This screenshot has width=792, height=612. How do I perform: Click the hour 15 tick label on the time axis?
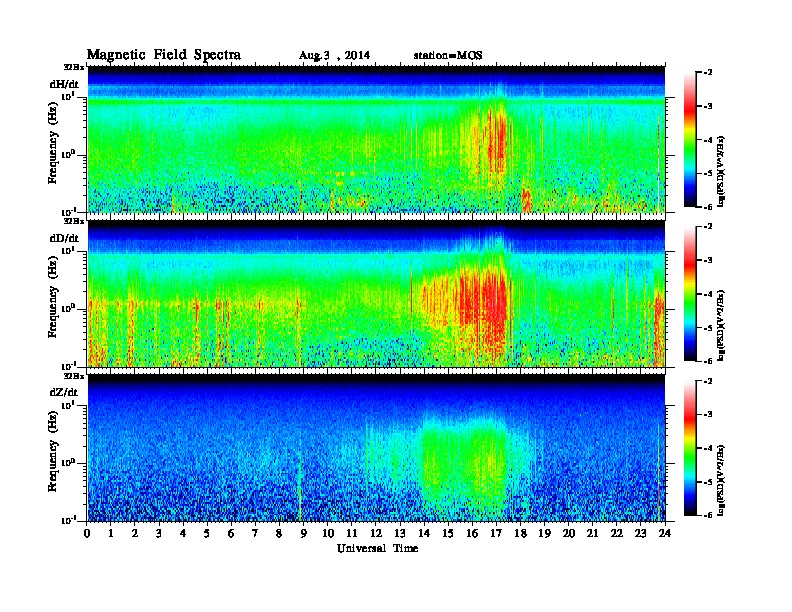(448, 533)
